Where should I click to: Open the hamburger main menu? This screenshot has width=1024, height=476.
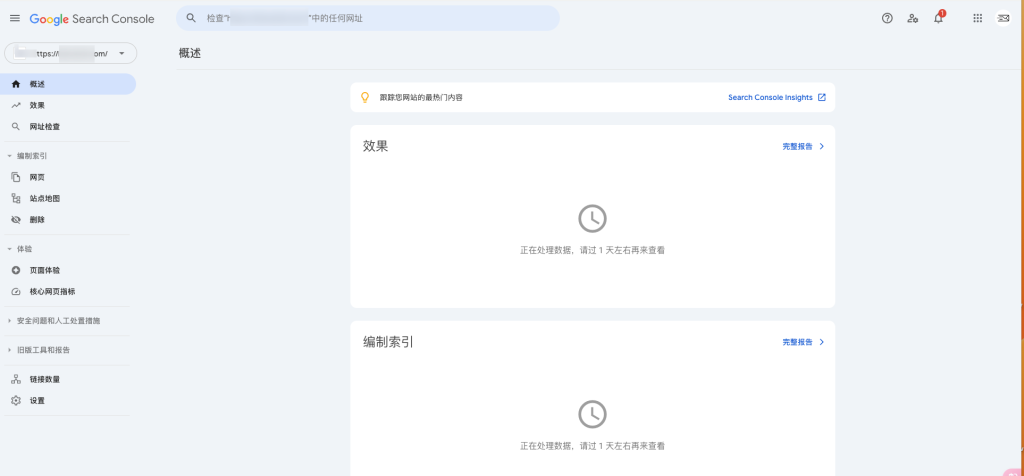(15, 18)
